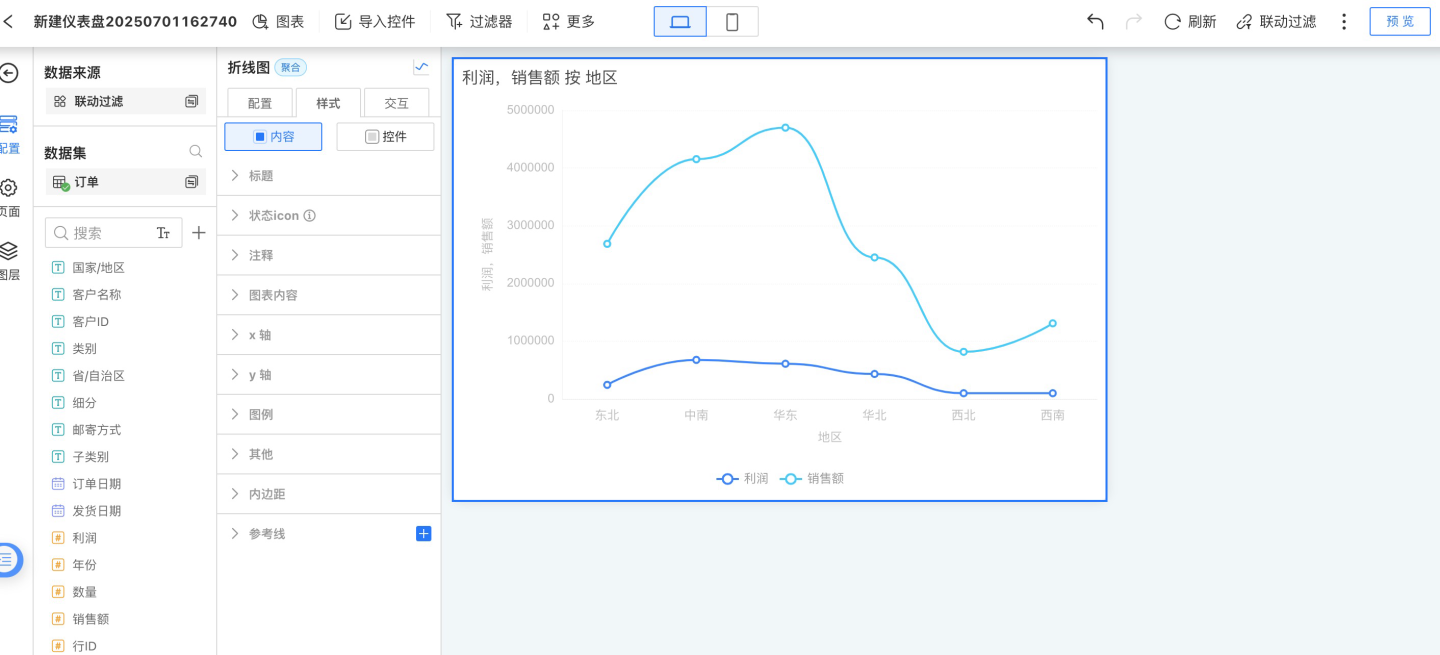Select the 内容 style option

(273, 136)
